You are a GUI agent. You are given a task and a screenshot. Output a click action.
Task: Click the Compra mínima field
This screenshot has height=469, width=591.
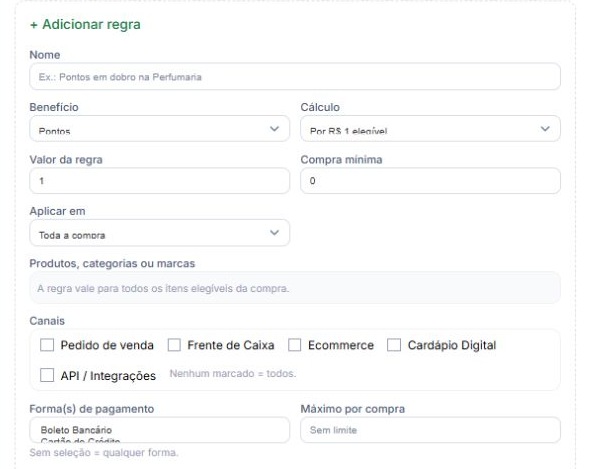tap(430, 181)
